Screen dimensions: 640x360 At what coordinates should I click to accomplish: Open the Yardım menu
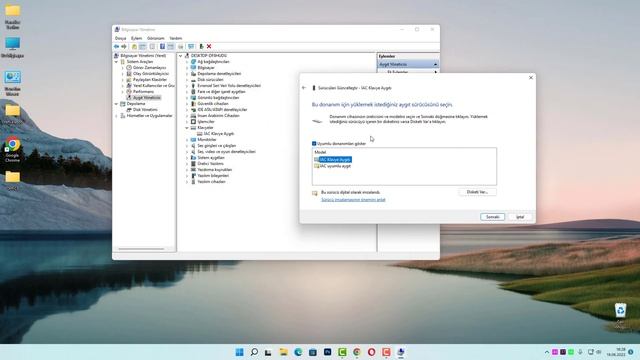coord(176,38)
